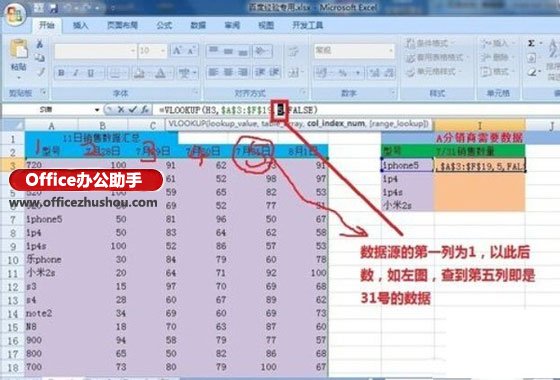560x380 pixels.
Task: Click the Align Text Right icon
Action: pos(243,72)
